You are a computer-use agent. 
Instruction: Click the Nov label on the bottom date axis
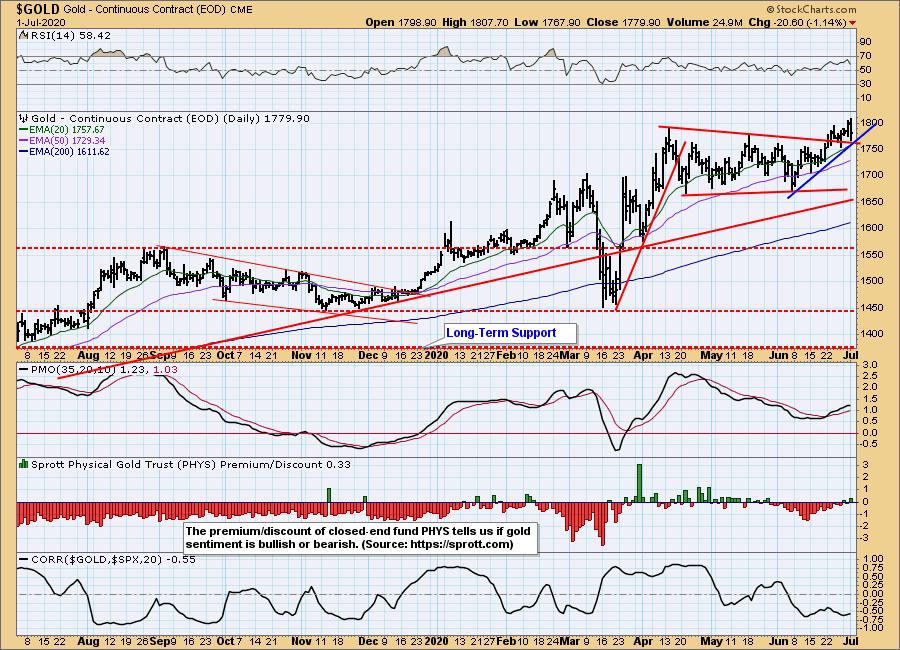(x=302, y=641)
